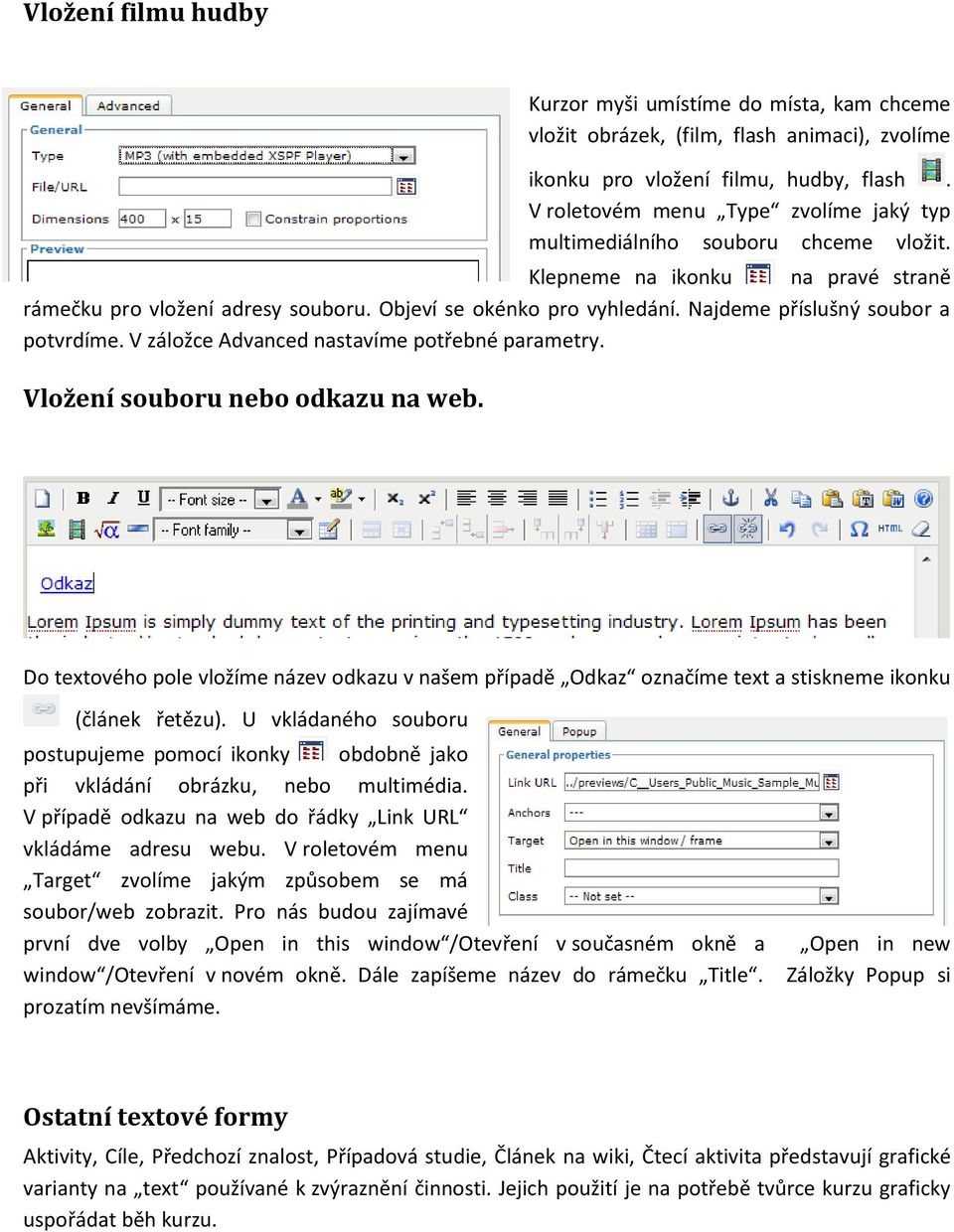Click the paste clipboard icon
The image size is (954, 1232).
coord(833,499)
